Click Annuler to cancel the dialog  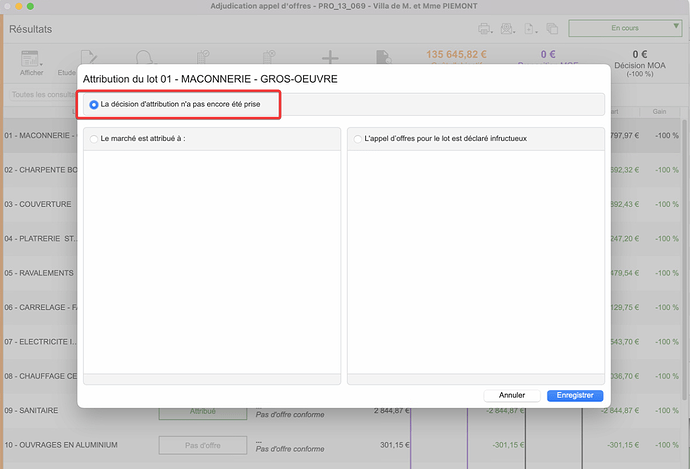(x=512, y=395)
